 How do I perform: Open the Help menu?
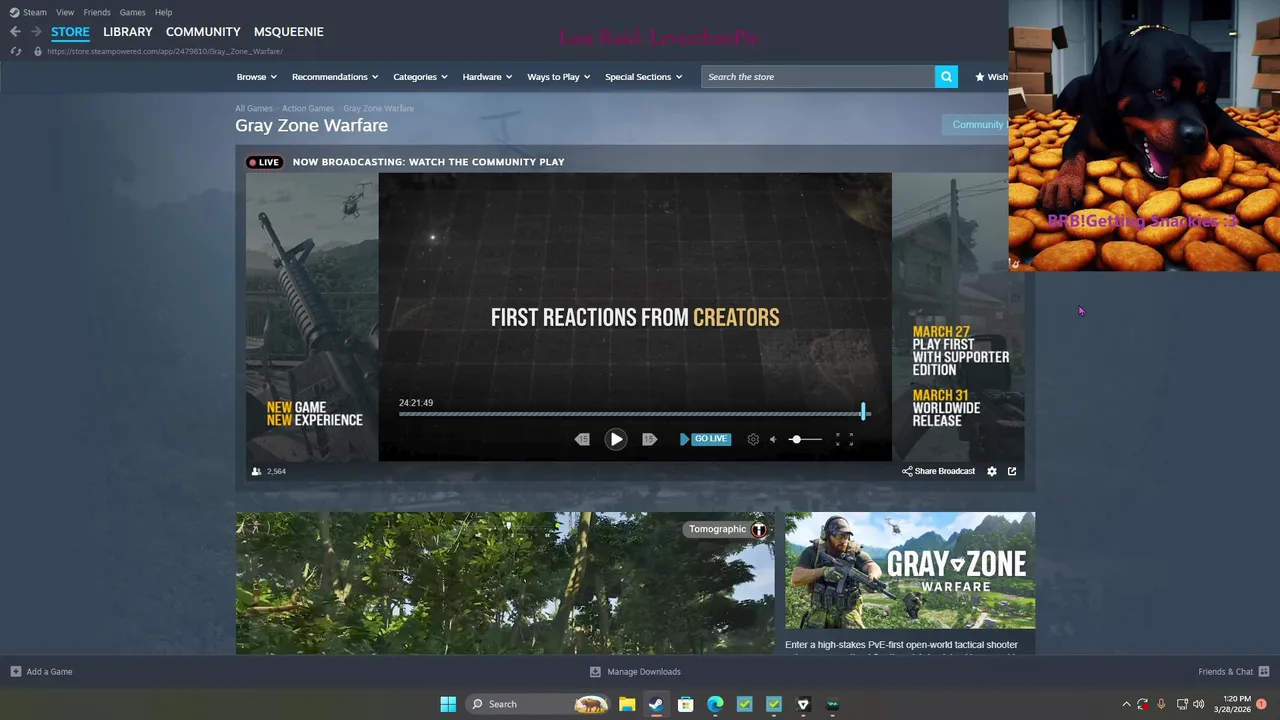coord(163,12)
